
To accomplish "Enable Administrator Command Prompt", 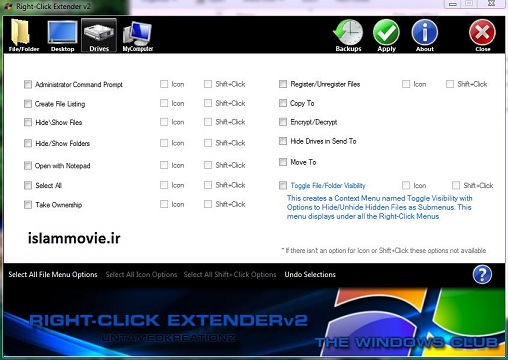I will [28, 84].
